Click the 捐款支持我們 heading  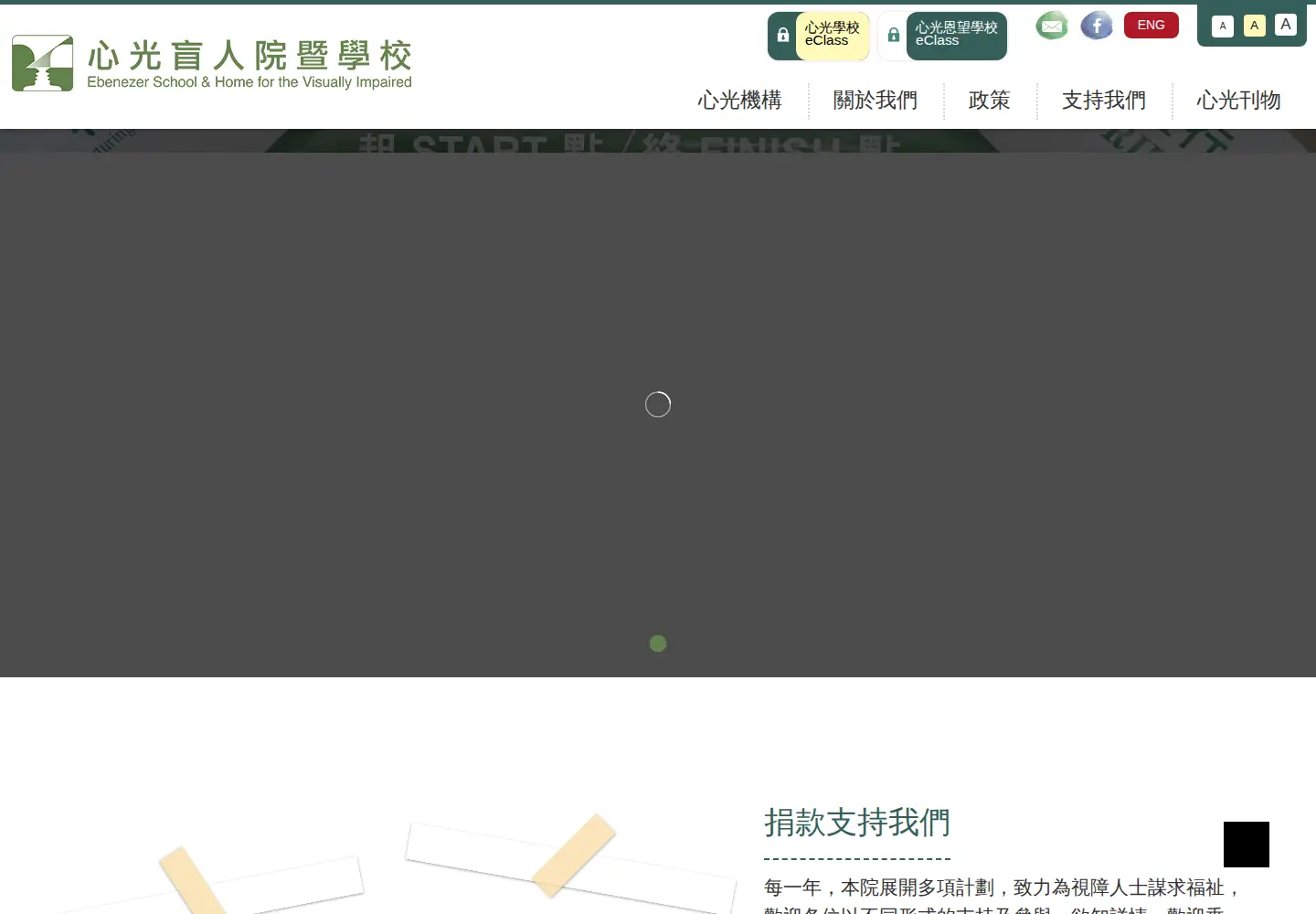(857, 823)
